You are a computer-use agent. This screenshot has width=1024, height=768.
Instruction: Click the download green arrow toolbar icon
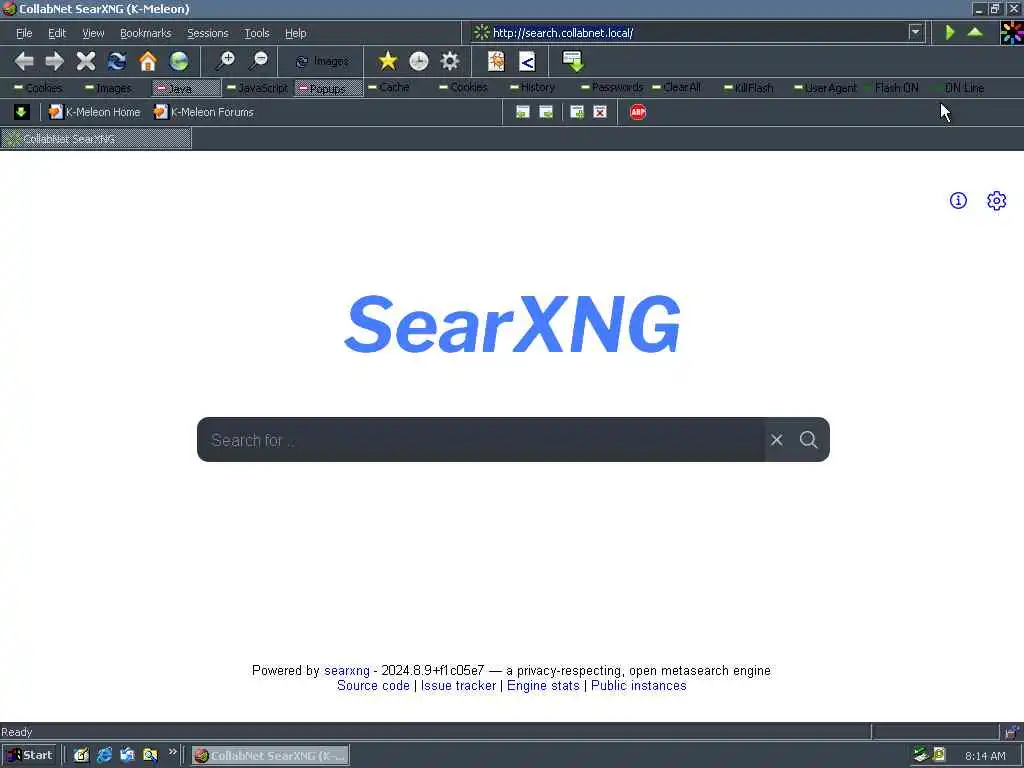(573, 61)
